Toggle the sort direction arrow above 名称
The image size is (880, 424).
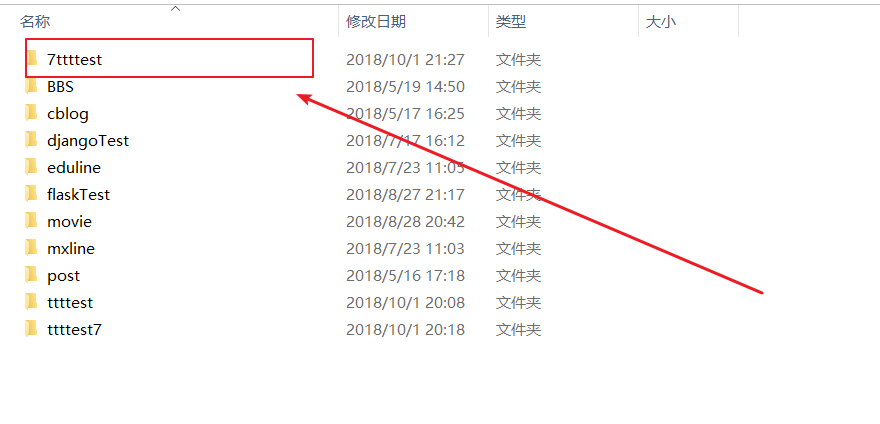point(175,8)
